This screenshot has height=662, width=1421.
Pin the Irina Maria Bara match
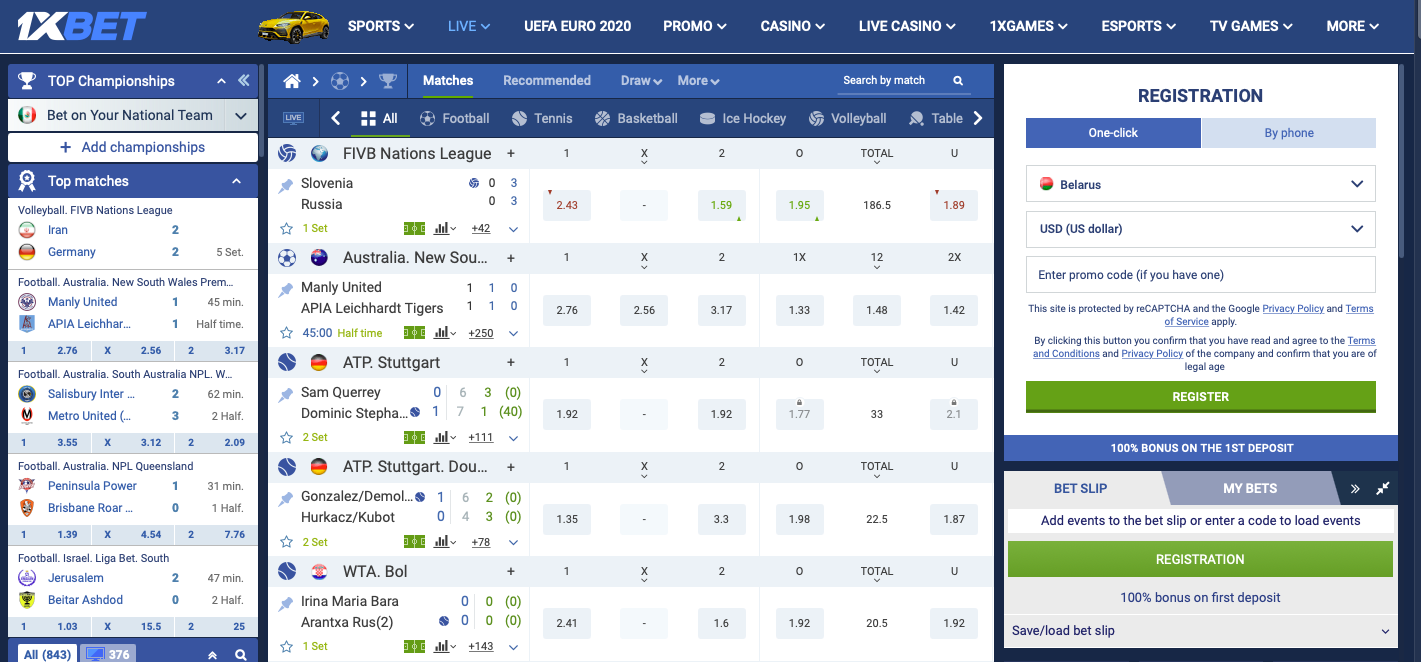pyautogui.click(x=286, y=603)
